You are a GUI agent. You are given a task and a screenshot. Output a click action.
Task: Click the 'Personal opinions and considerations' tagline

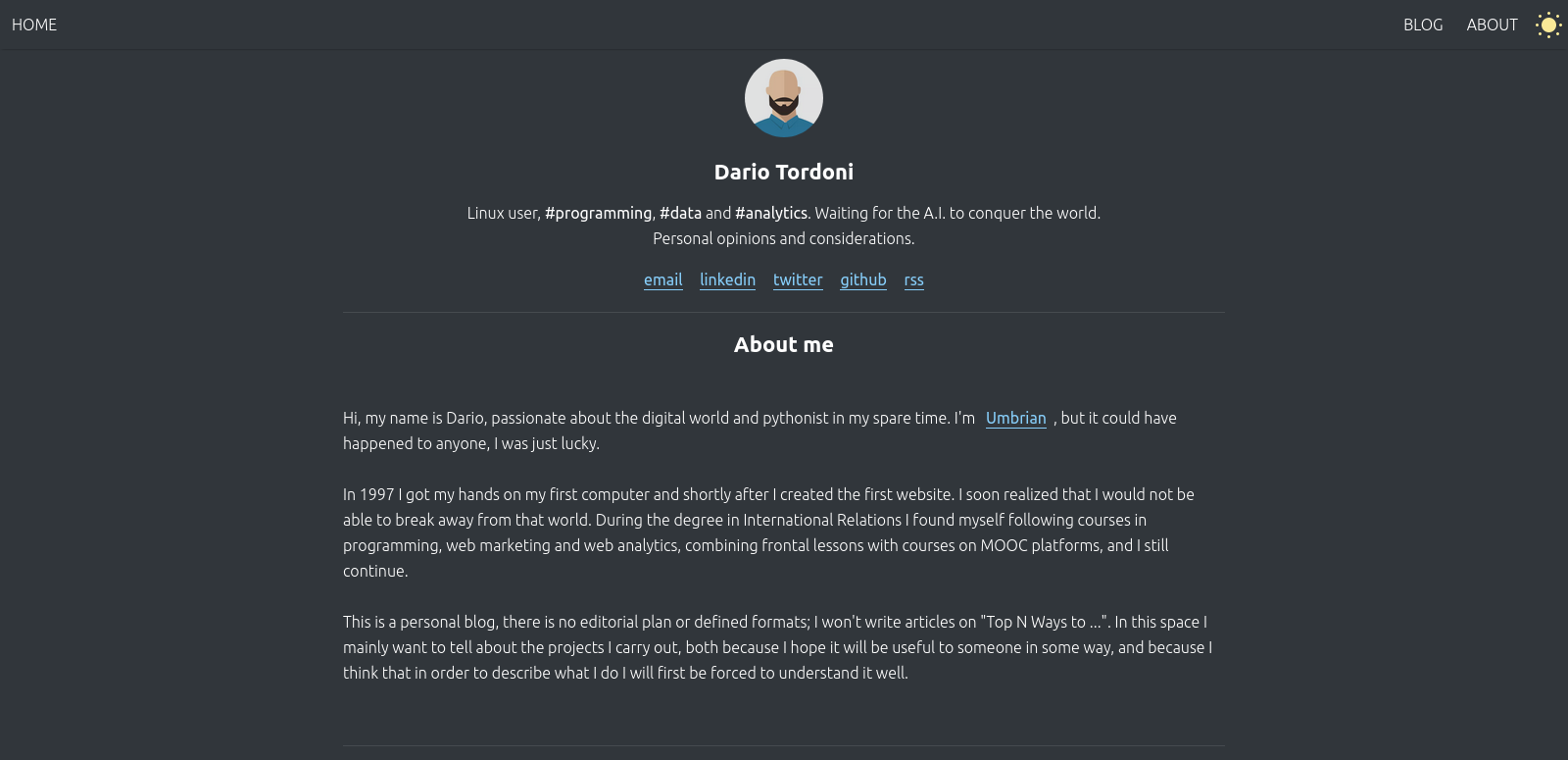784,238
